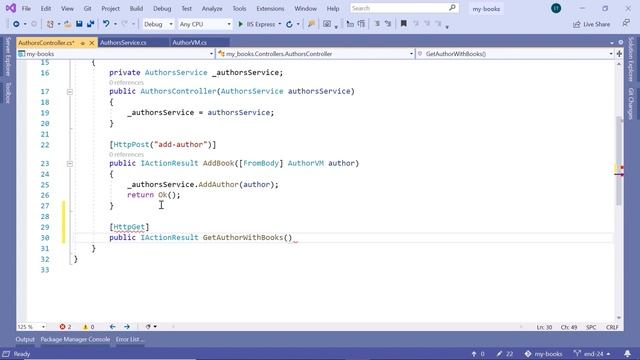Viewport: 640px width, 360px height.
Task: Click the New Project toolbar icon
Action: pos(50,24)
